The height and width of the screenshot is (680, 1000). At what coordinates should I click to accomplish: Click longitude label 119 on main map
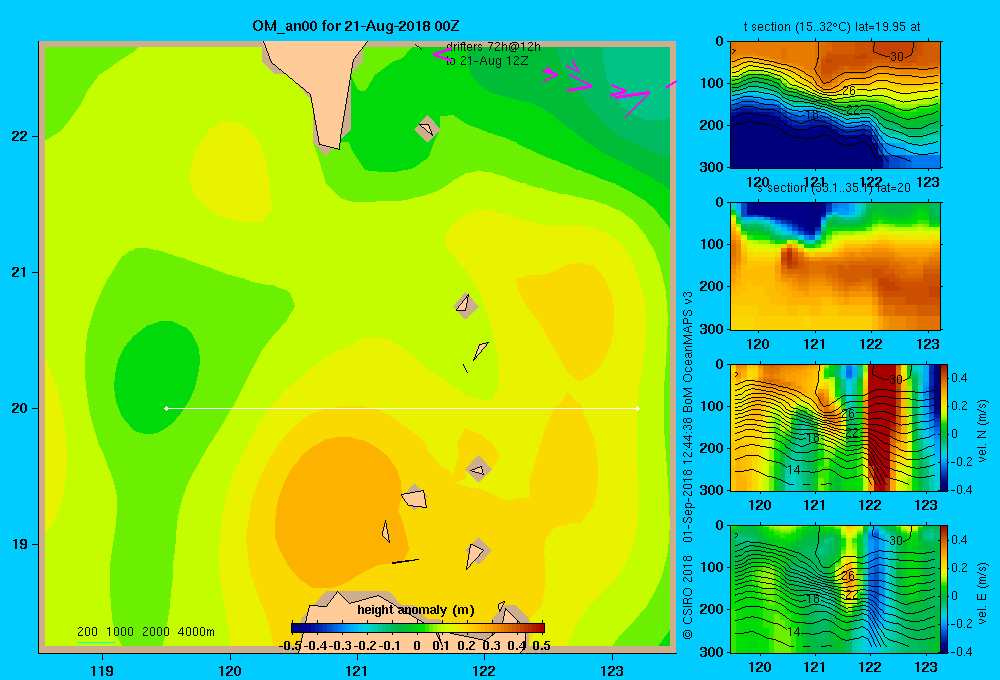point(102,670)
